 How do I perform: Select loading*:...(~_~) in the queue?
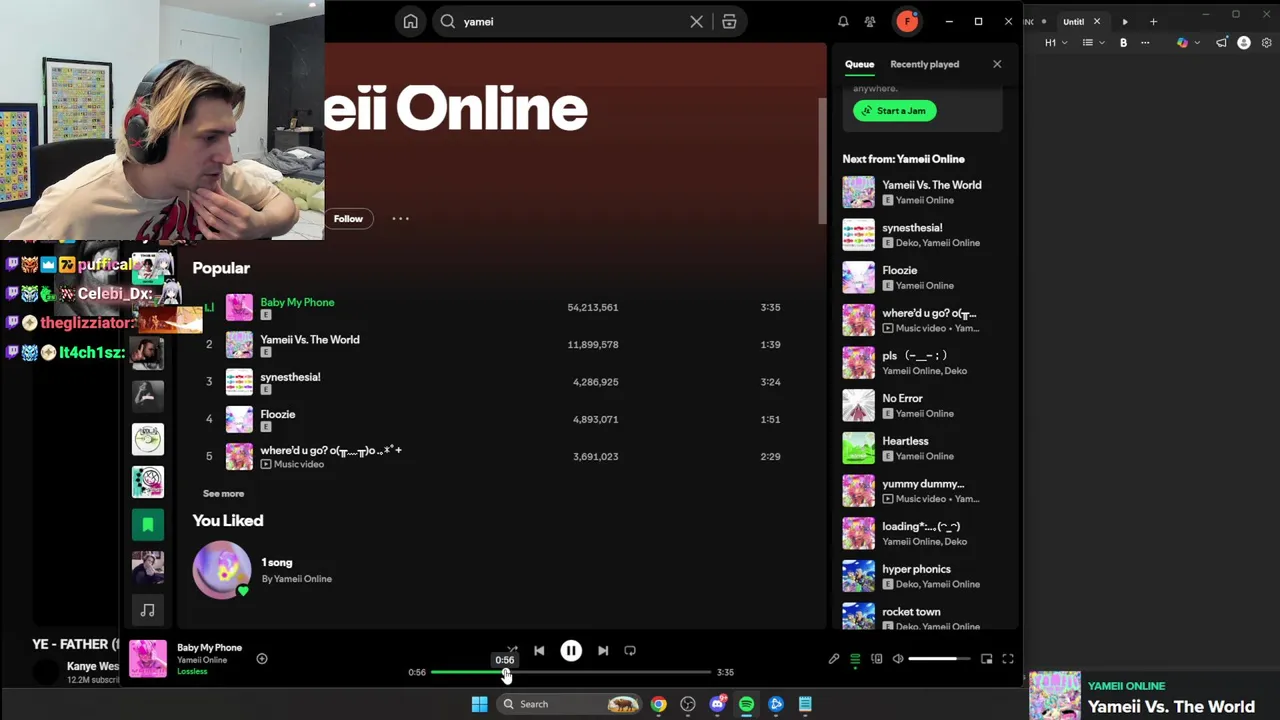[x=920, y=533]
